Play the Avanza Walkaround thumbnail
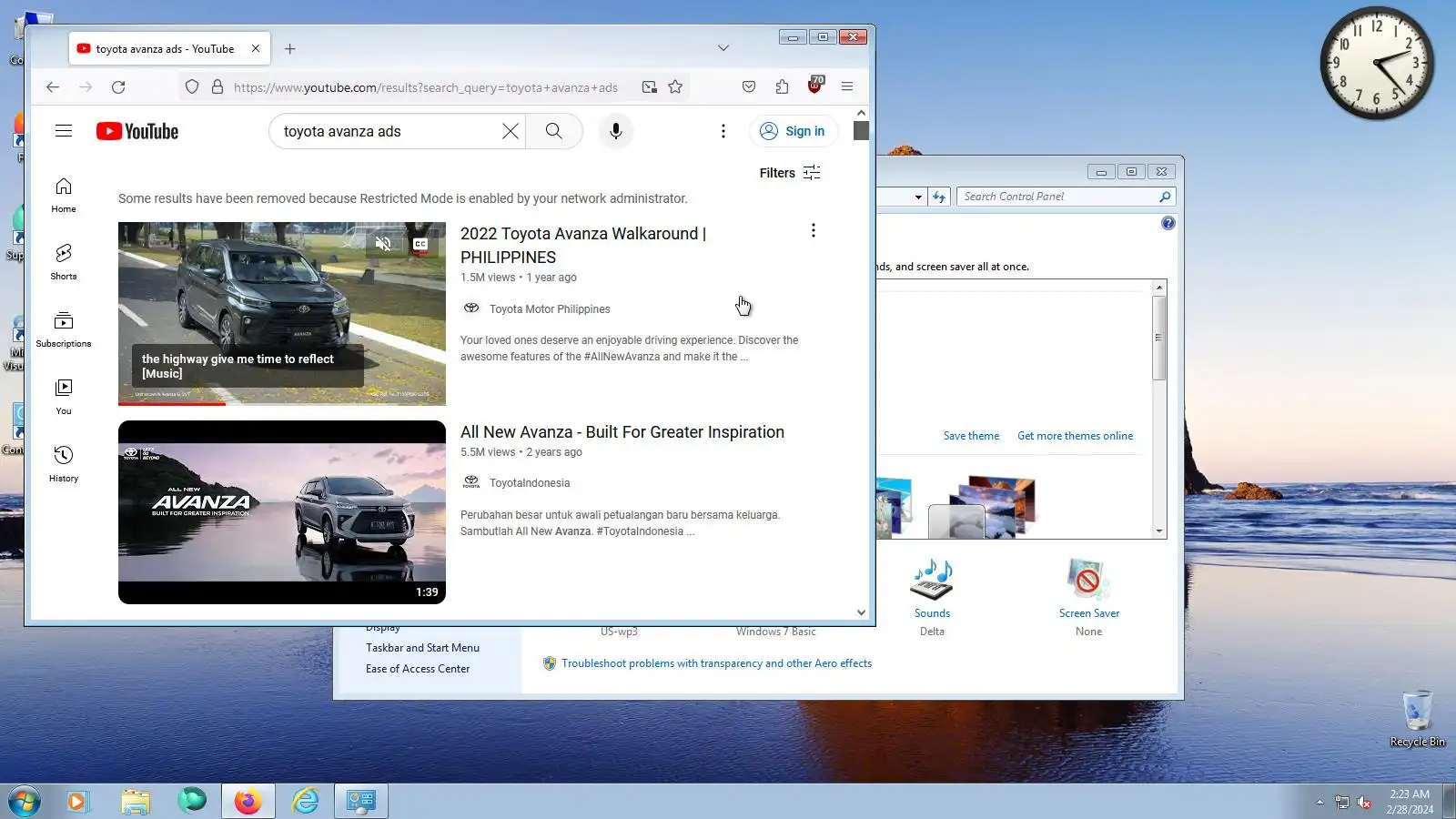 [282, 314]
